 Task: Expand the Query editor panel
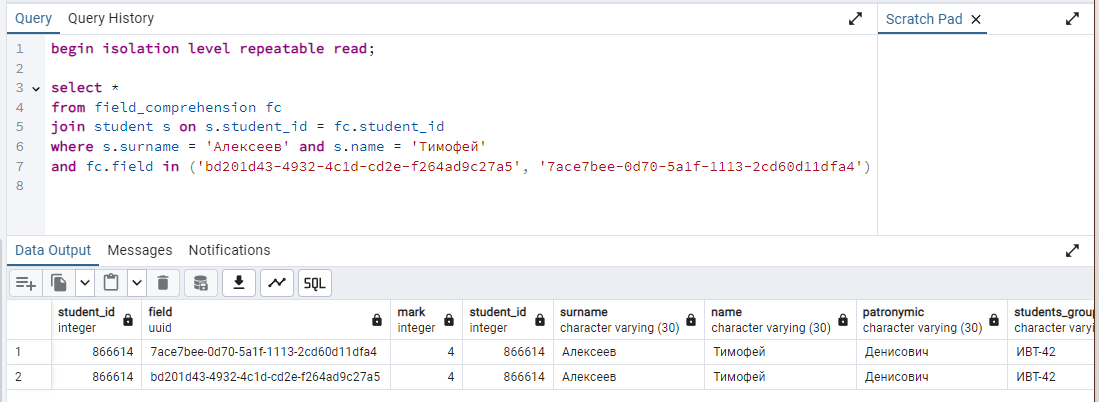856,19
